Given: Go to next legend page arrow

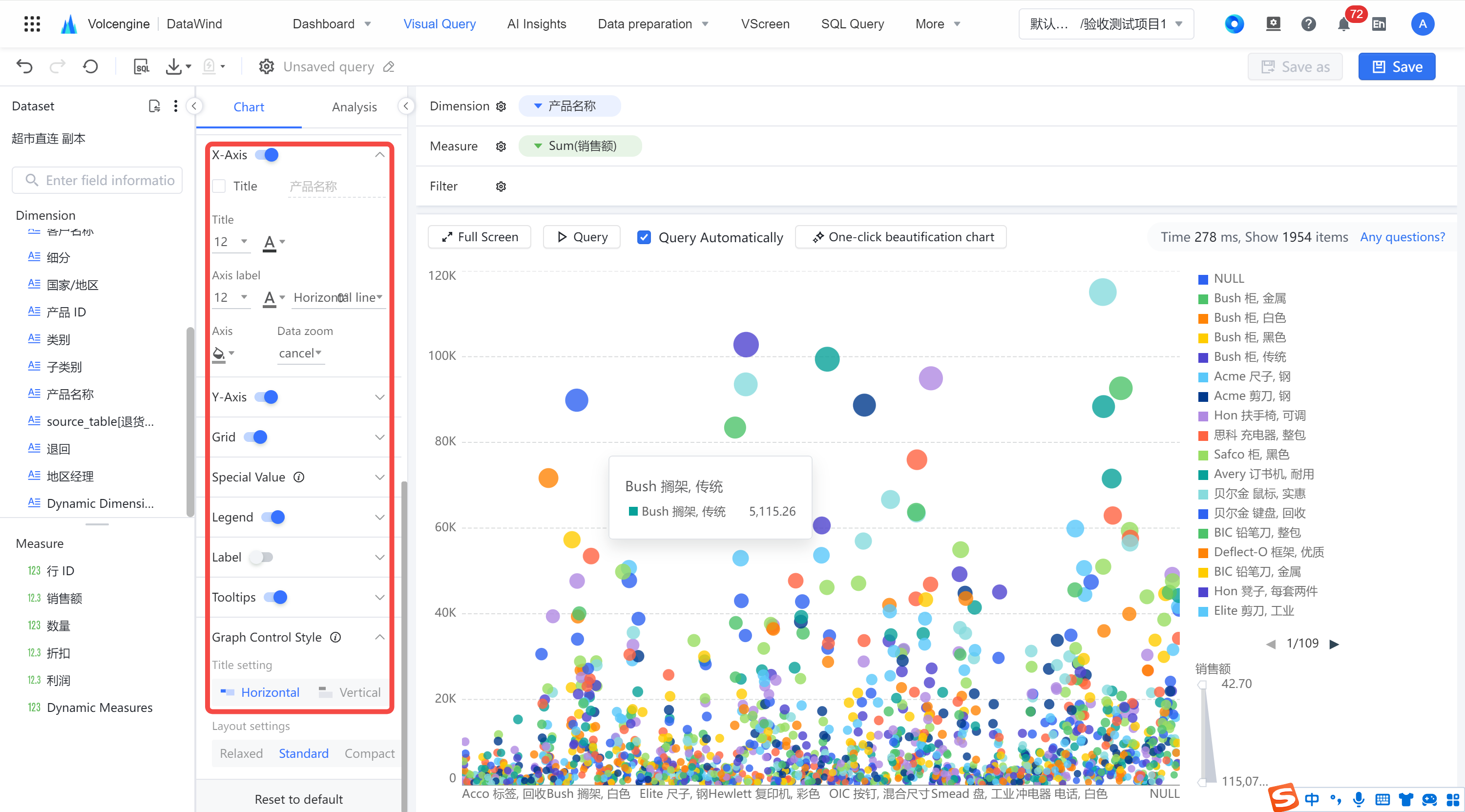Looking at the screenshot, I should click(x=1334, y=644).
